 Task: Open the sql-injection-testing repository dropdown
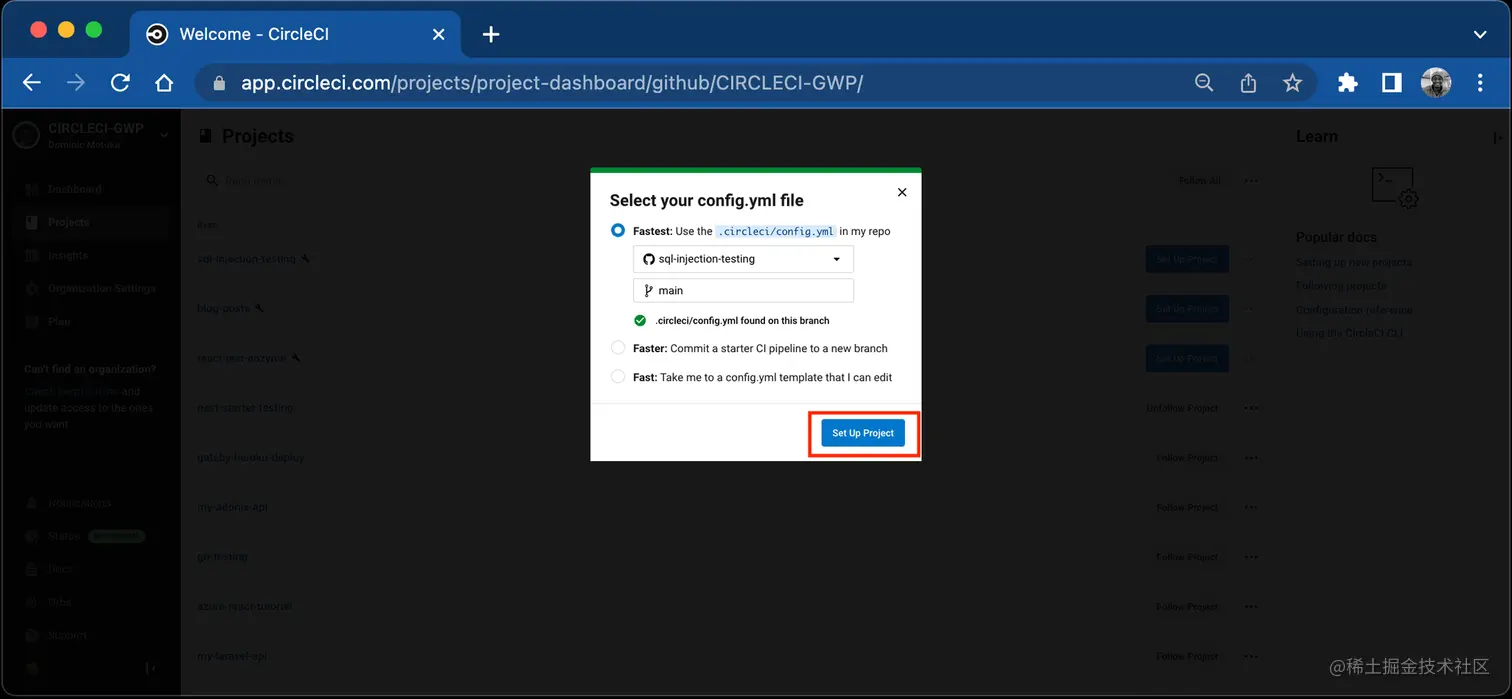(x=742, y=258)
